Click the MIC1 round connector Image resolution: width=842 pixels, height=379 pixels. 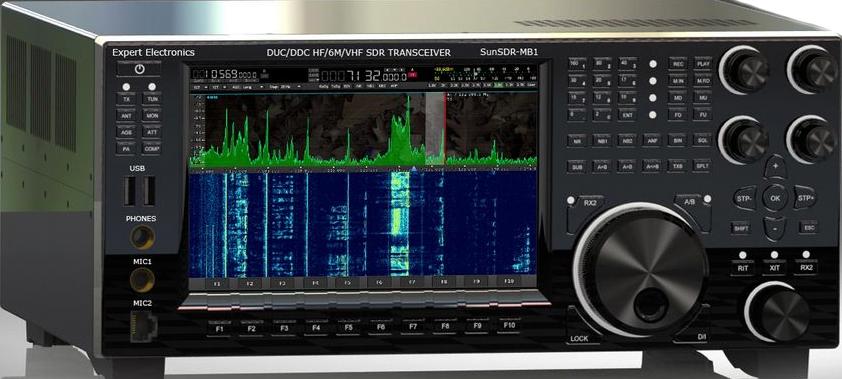tap(142, 280)
